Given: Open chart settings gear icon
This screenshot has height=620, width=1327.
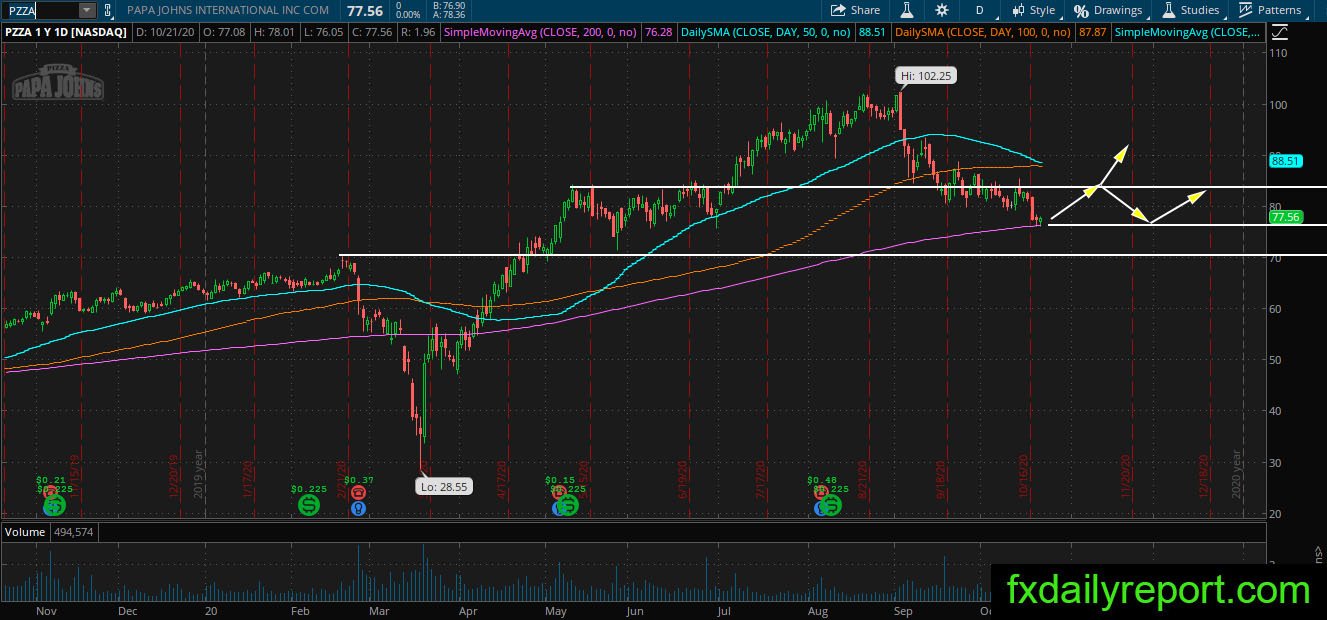Looking at the screenshot, I should [942, 10].
